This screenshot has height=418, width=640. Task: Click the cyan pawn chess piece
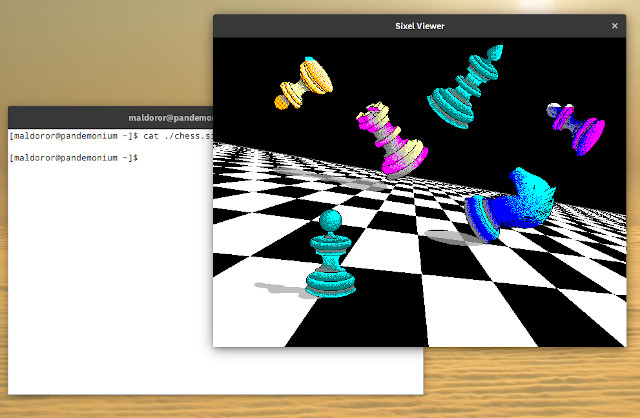pyautogui.click(x=331, y=258)
